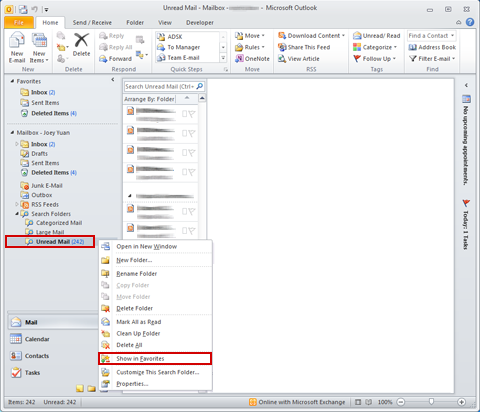This screenshot has width=480, height=412.
Task: Click the Junk E-Mail folder
Action: click(42, 185)
